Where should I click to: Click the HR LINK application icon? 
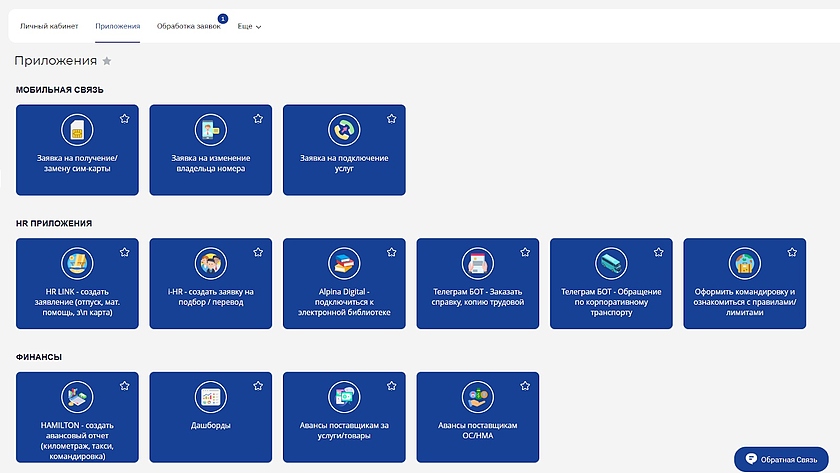(77, 264)
